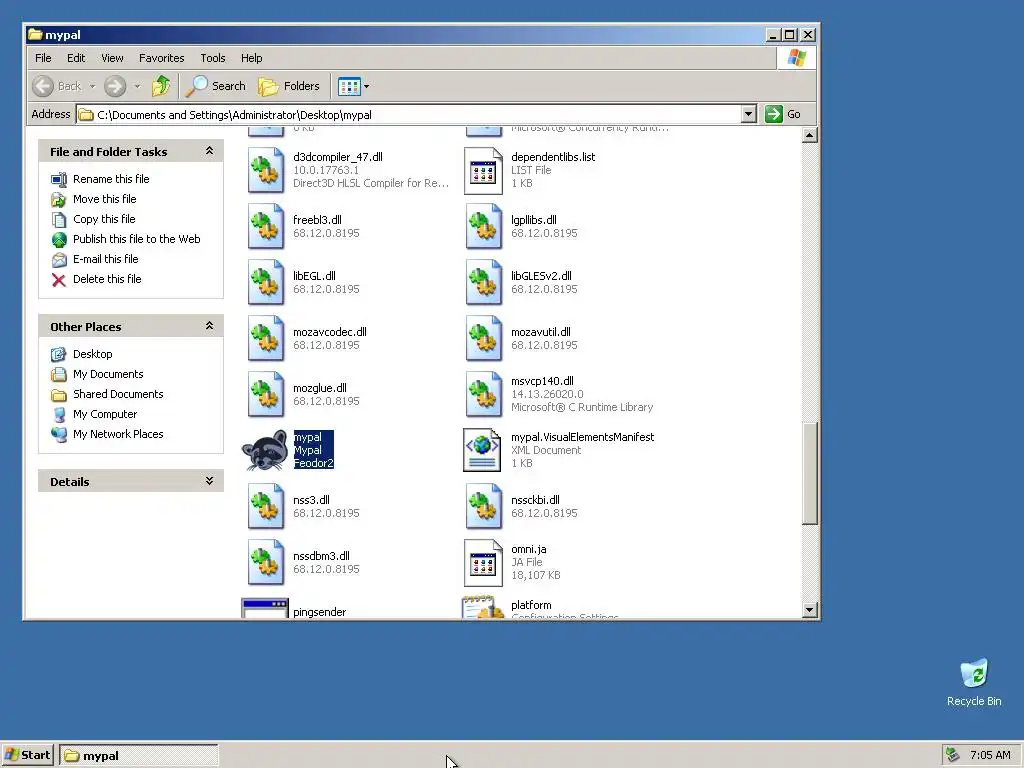The width and height of the screenshot is (1024, 768).
Task: Click the Start button
Action: click(27, 756)
